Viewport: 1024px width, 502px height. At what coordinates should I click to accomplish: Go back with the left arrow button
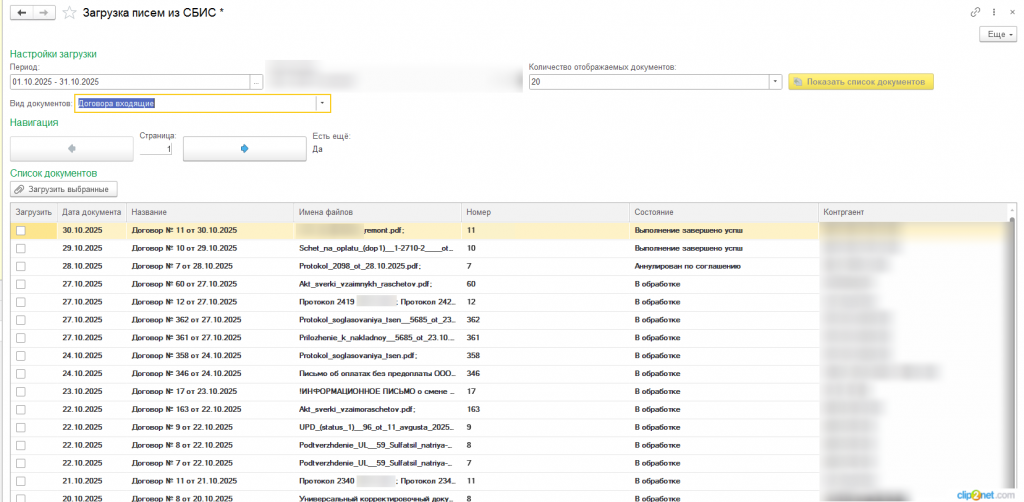[x=22, y=12]
